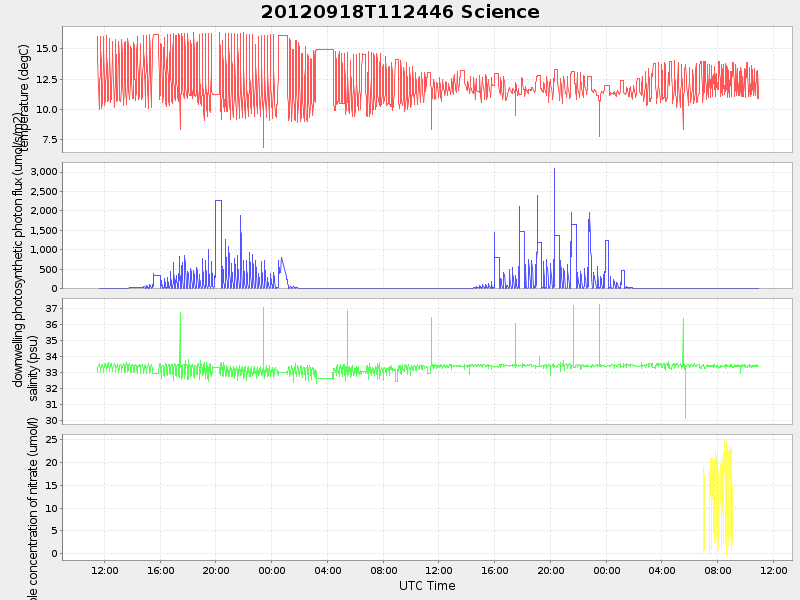
Task: Click the 30 tick on the salinity axis
Action: pos(53,421)
